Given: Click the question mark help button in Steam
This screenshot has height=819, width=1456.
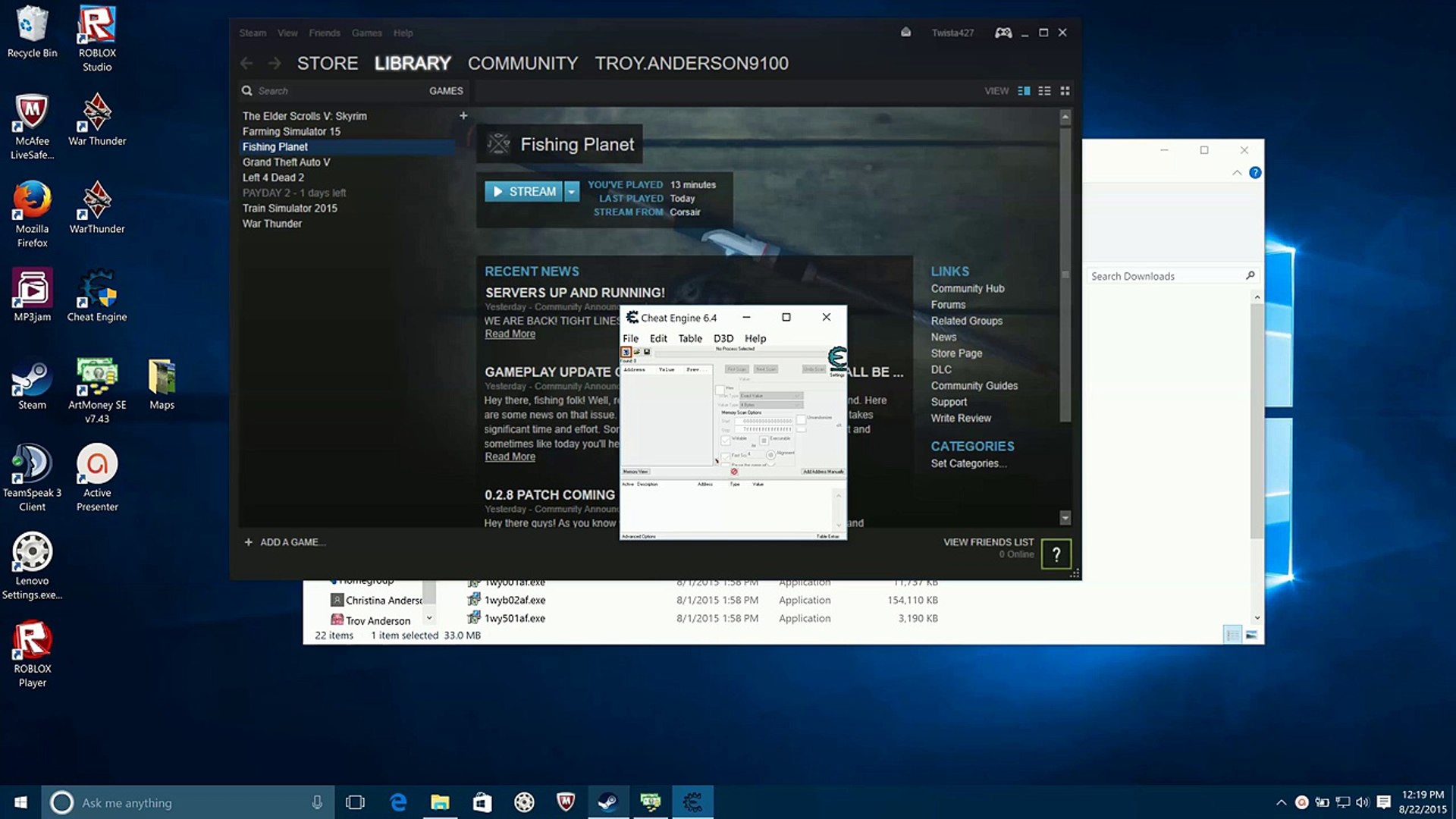Looking at the screenshot, I should (x=1056, y=554).
